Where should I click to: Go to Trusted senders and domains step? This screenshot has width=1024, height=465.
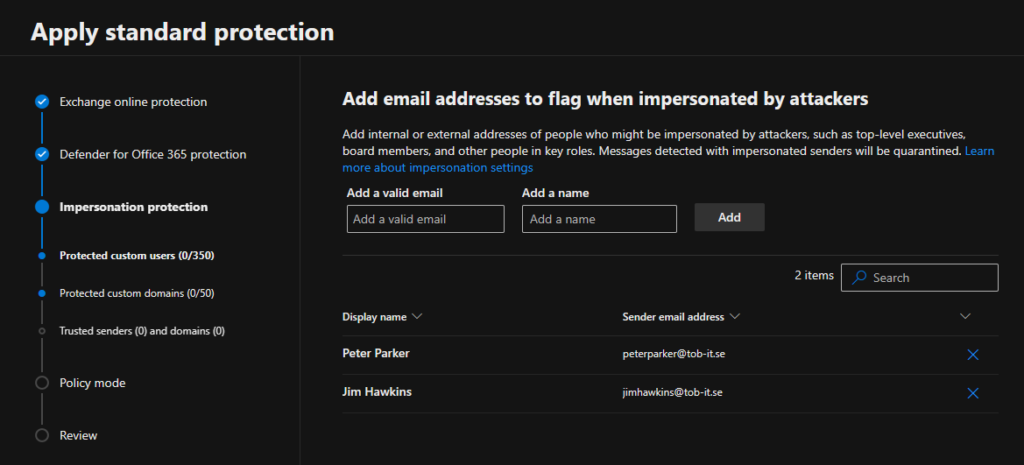[141, 330]
